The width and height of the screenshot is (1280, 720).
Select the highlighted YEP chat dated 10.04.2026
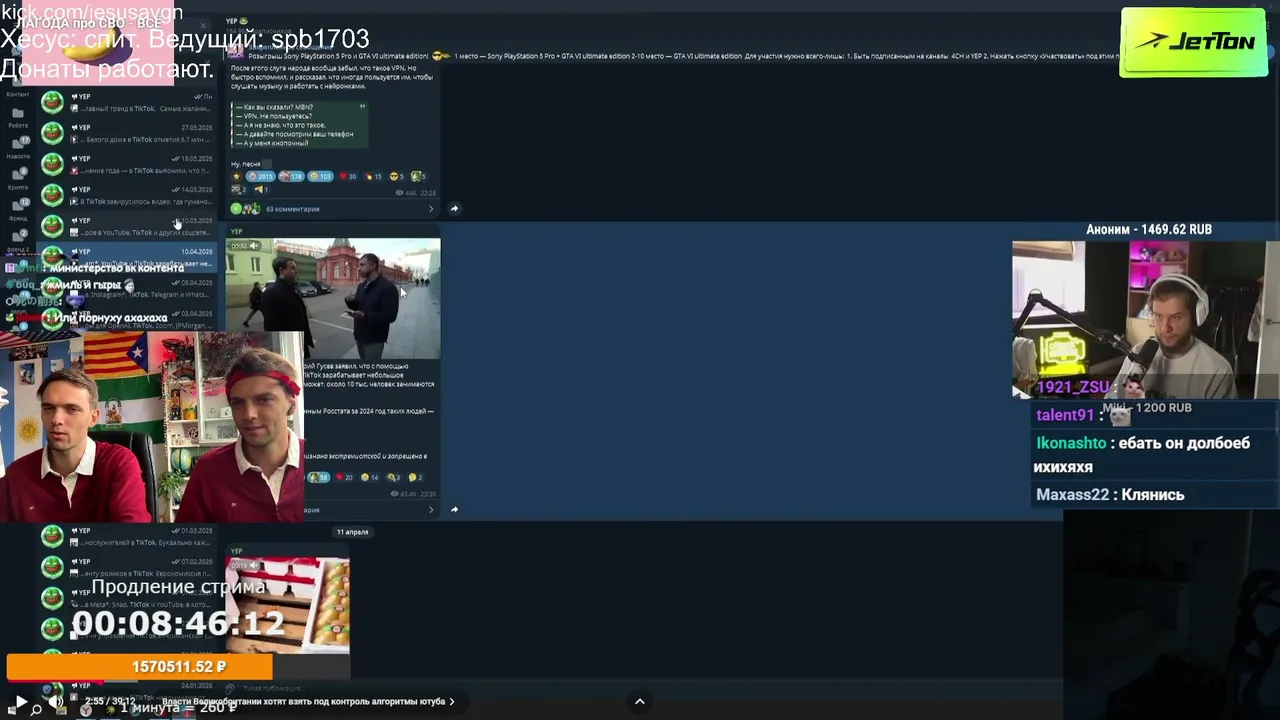coord(127,257)
